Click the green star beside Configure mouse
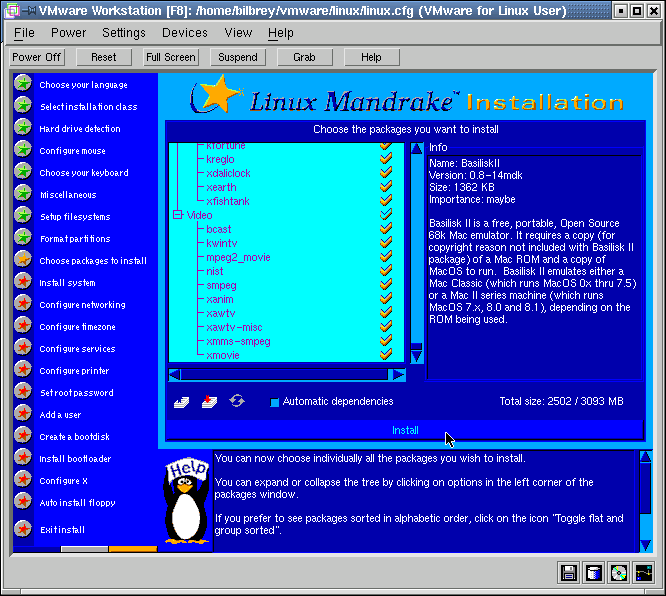Viewport: 666px width, 596px height. click(22, 150)
